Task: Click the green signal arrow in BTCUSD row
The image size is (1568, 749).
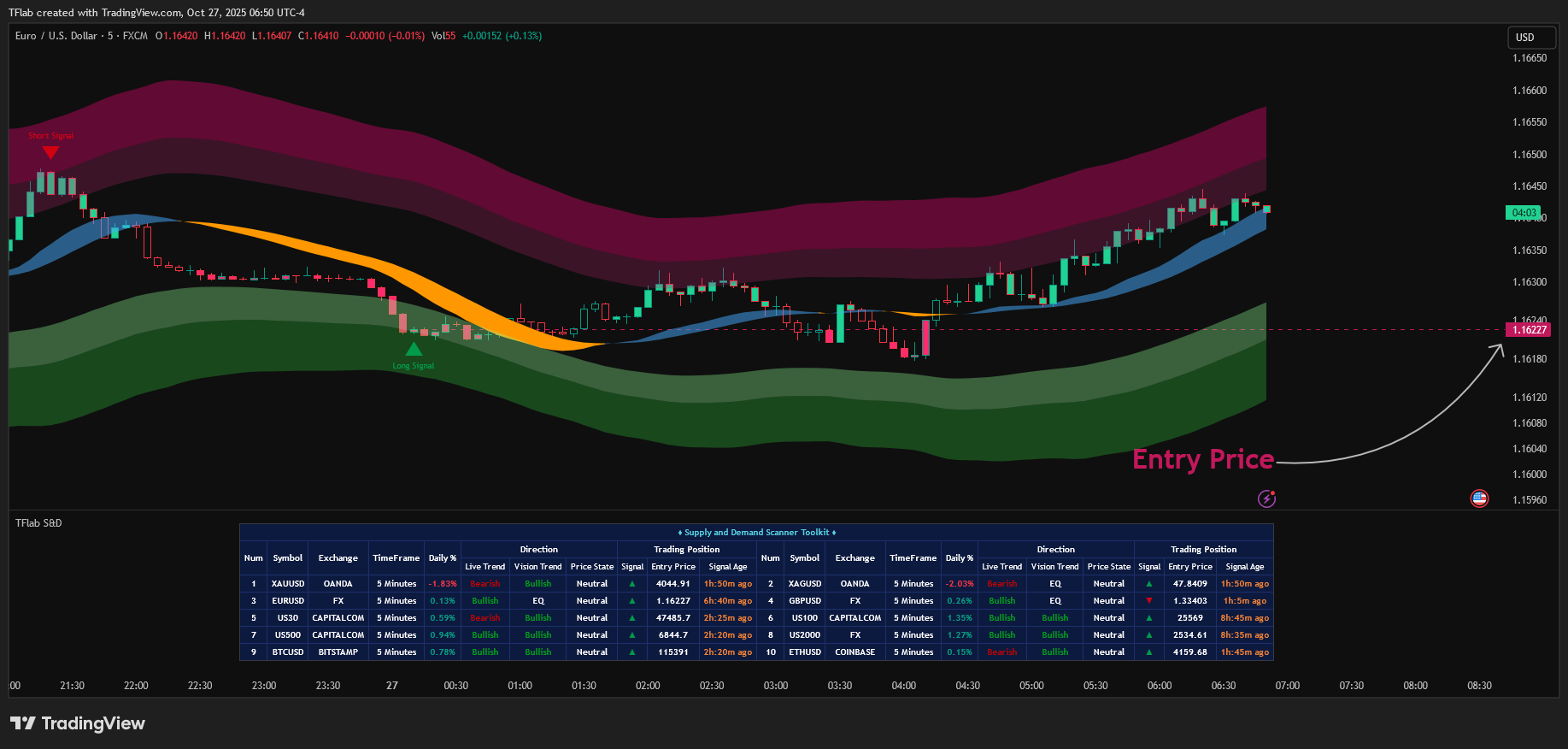Action: [632, 652]
